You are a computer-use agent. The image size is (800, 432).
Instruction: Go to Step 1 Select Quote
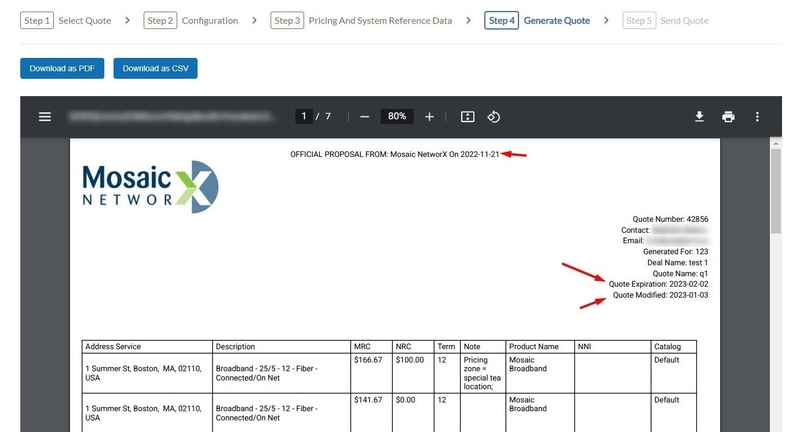pos(66,20)
